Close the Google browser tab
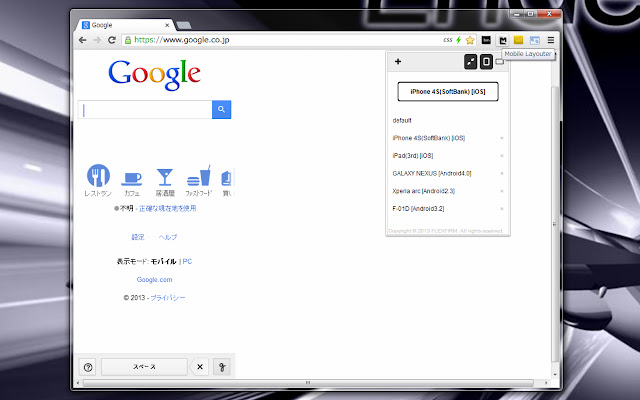 [167, 25]
